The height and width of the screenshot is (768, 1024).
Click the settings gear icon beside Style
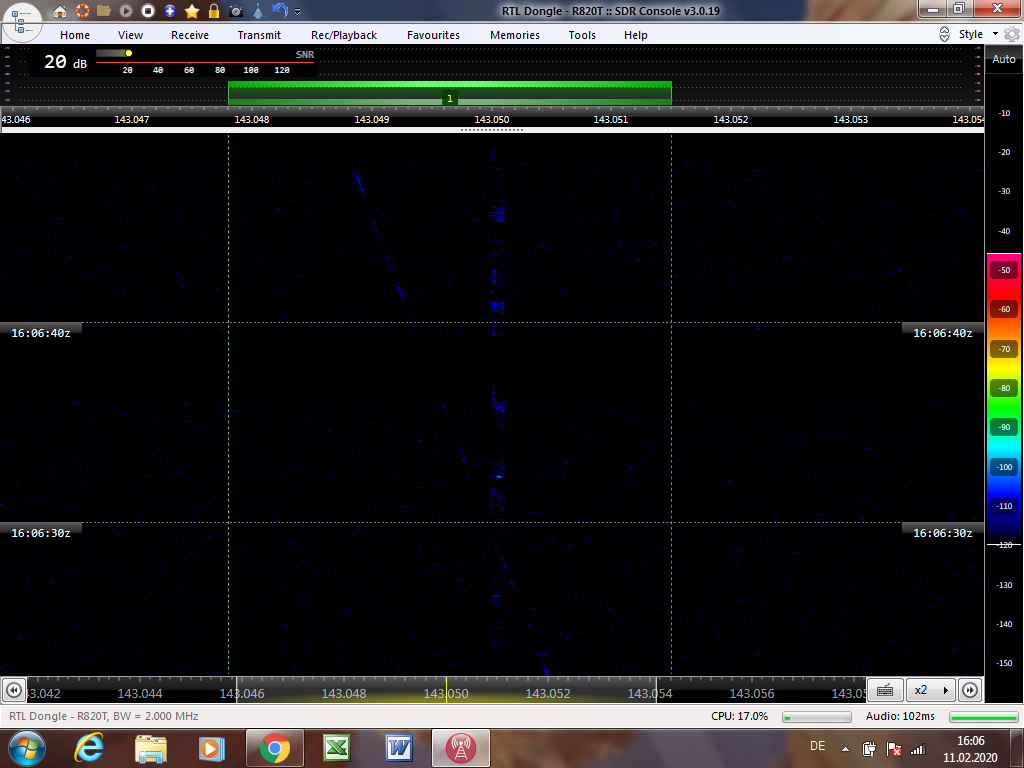1012,34
